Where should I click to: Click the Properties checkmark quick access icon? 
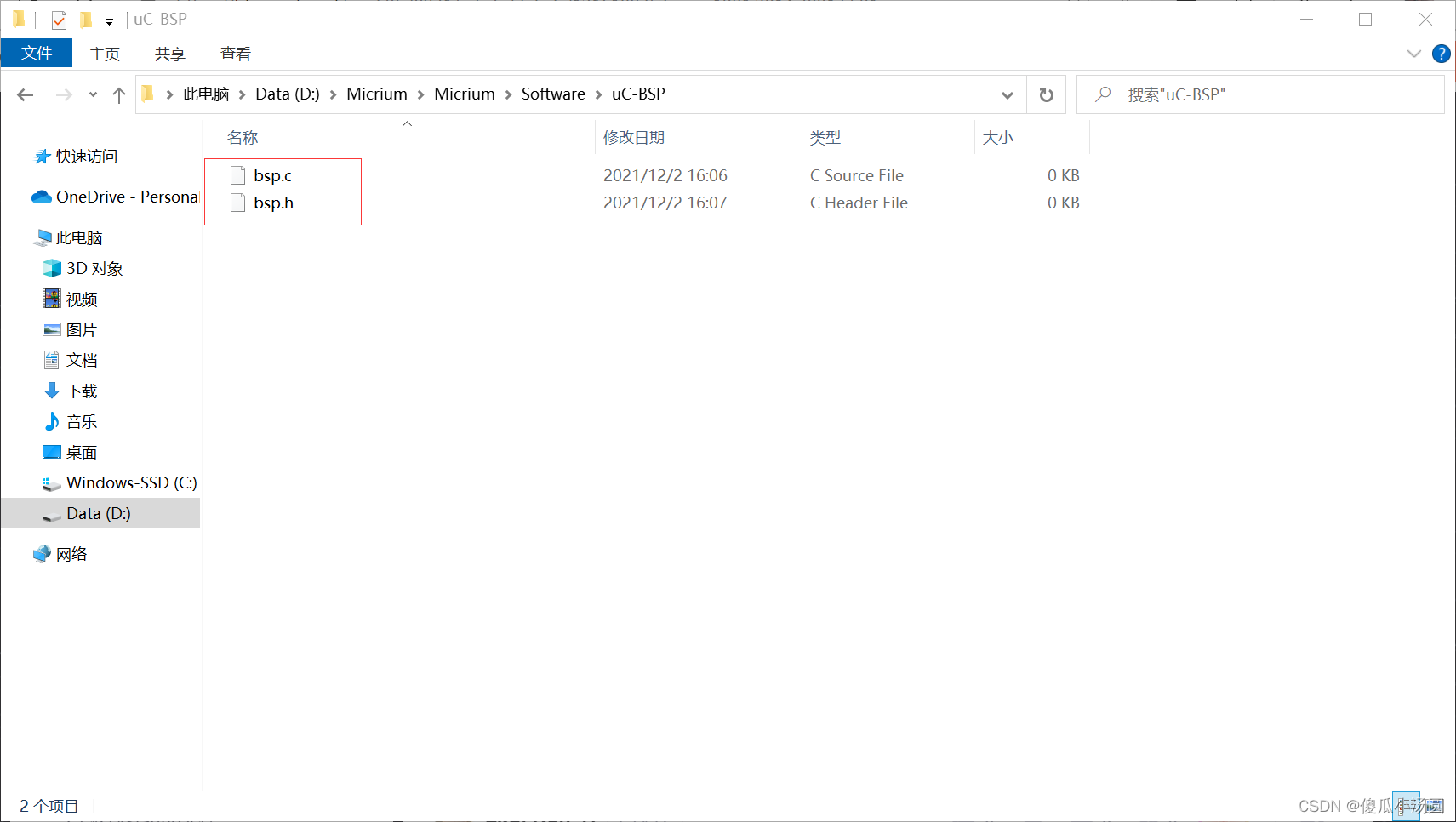tap(59, 20)
